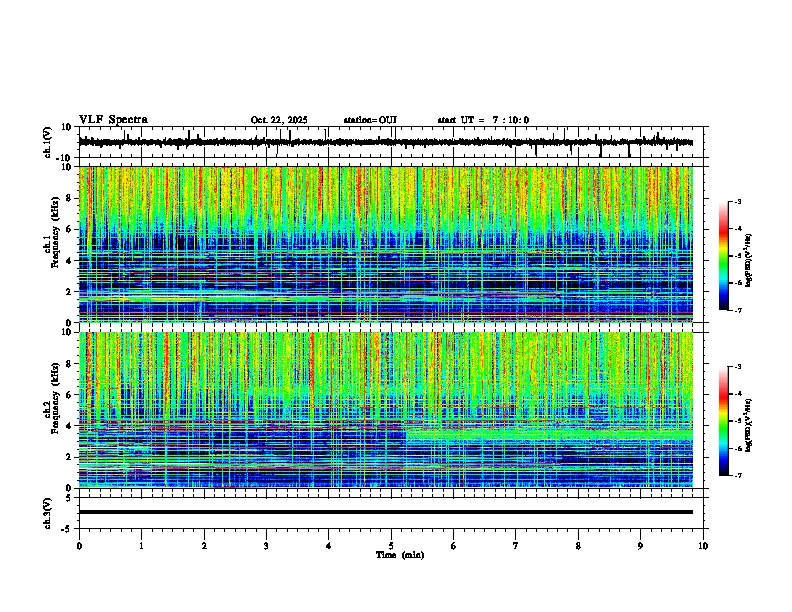
Task: Click time axis tick label "5"
Action: tap(391, 546)
